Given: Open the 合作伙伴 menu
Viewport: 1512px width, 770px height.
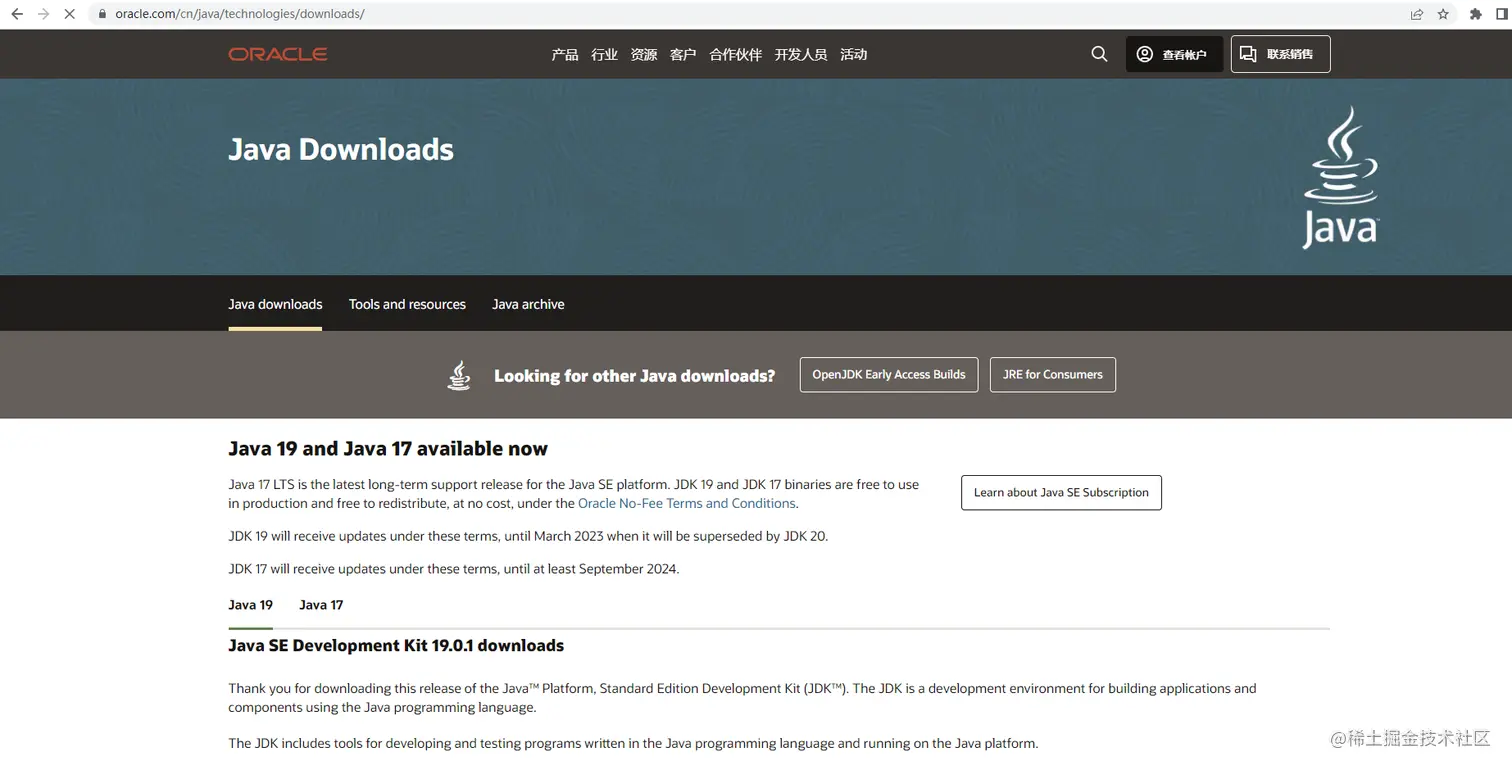Looking at the screenshot, I should (735, 54).
